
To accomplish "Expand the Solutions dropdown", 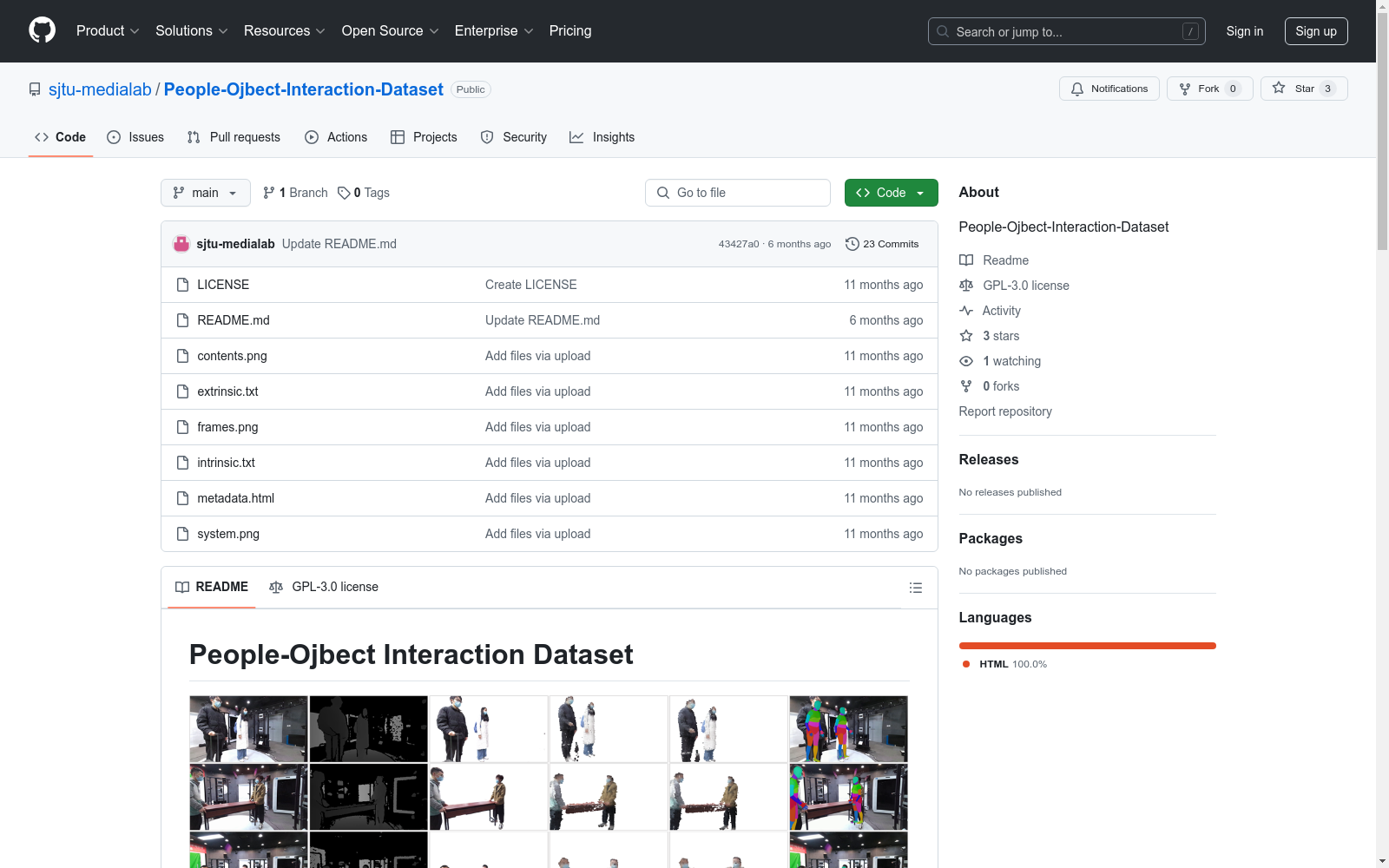I will tap(192, 30).
